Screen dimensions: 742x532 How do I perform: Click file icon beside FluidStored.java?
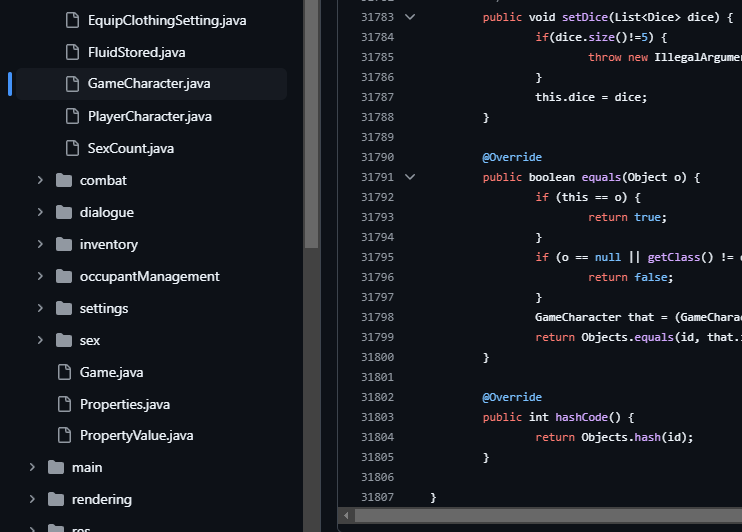coord(72,52)
